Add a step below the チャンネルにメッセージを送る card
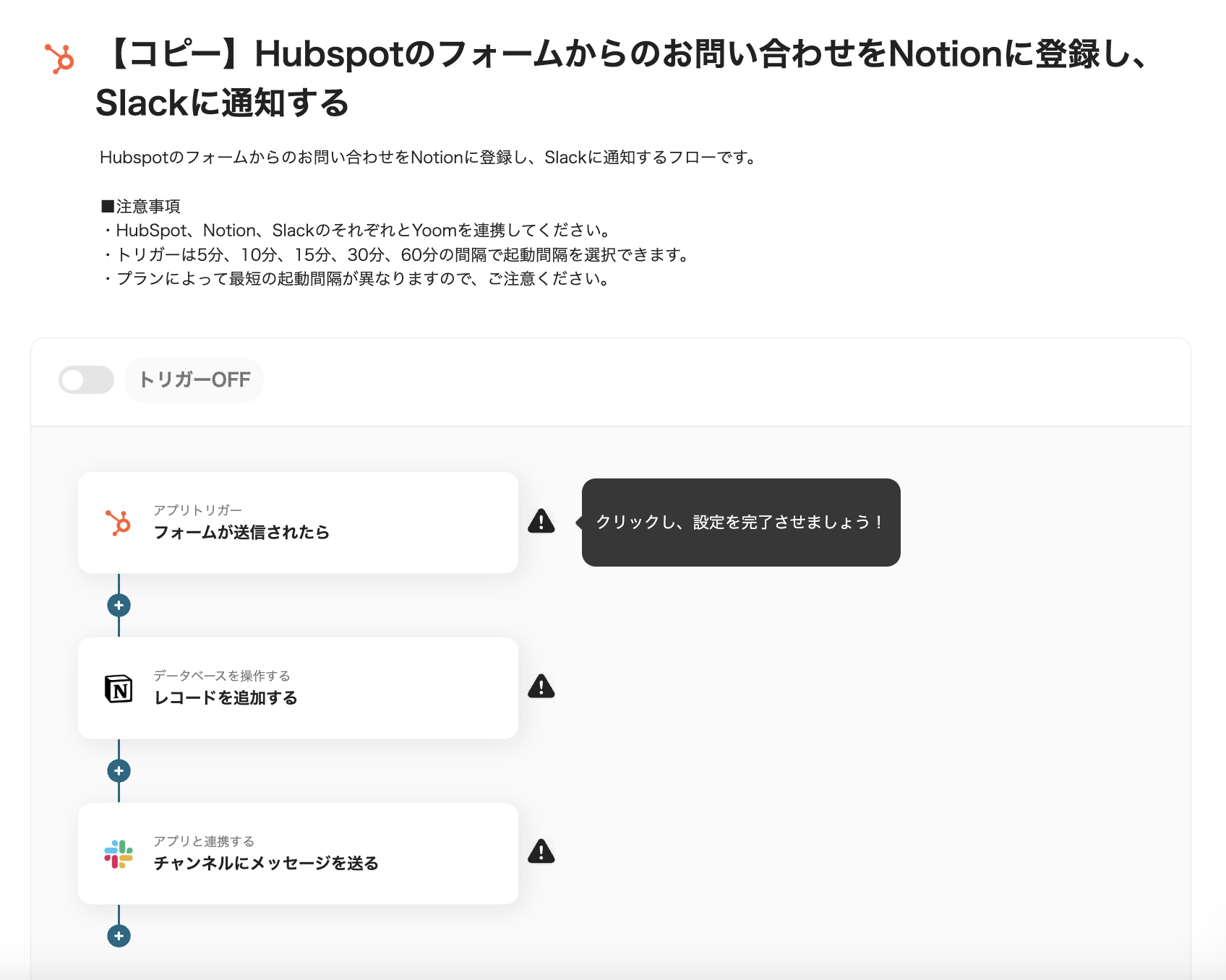 119,936
